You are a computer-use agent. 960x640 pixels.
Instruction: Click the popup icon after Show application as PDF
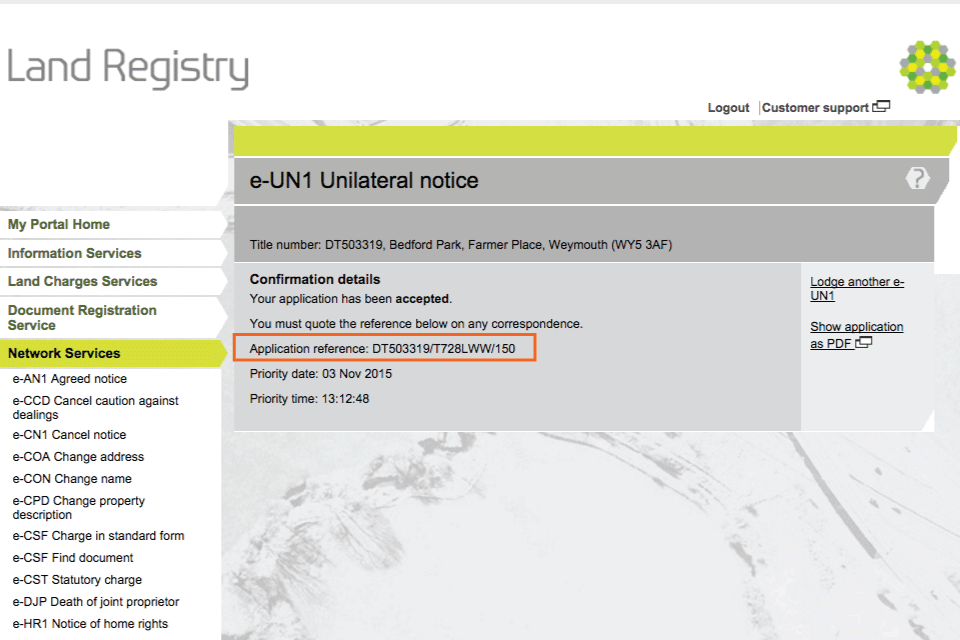tap(864, 343)
